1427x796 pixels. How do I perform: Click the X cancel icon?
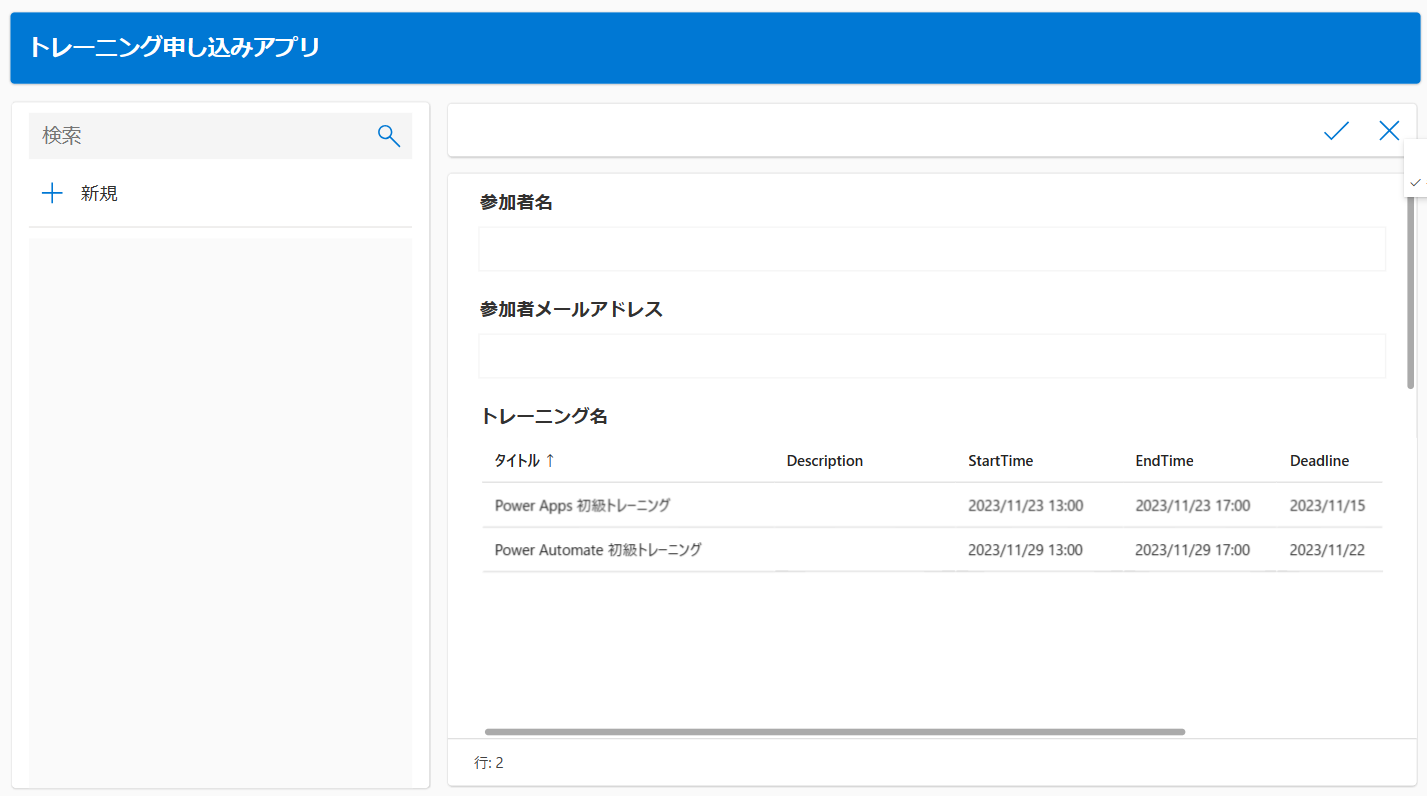coord(1389,130)
